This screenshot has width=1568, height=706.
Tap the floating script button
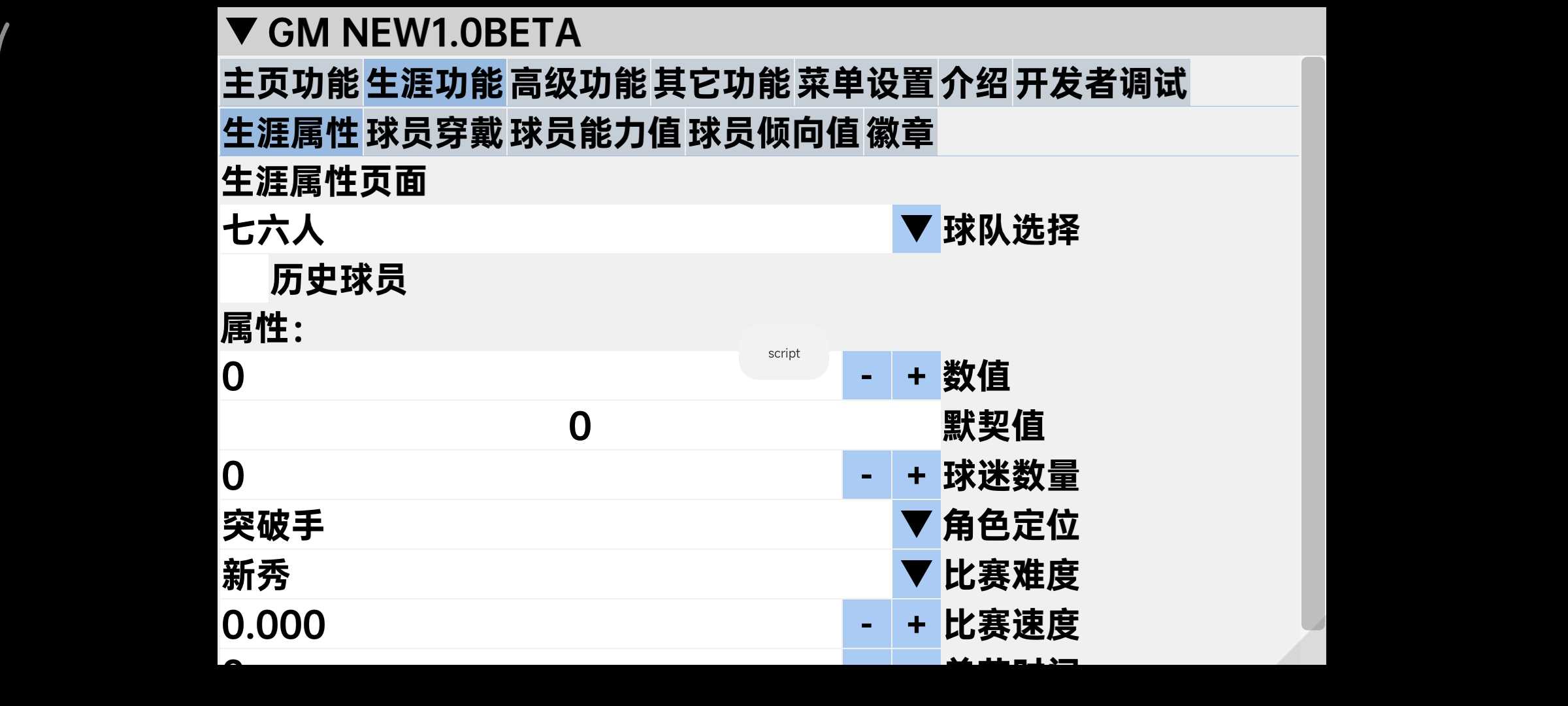[783, 353]
